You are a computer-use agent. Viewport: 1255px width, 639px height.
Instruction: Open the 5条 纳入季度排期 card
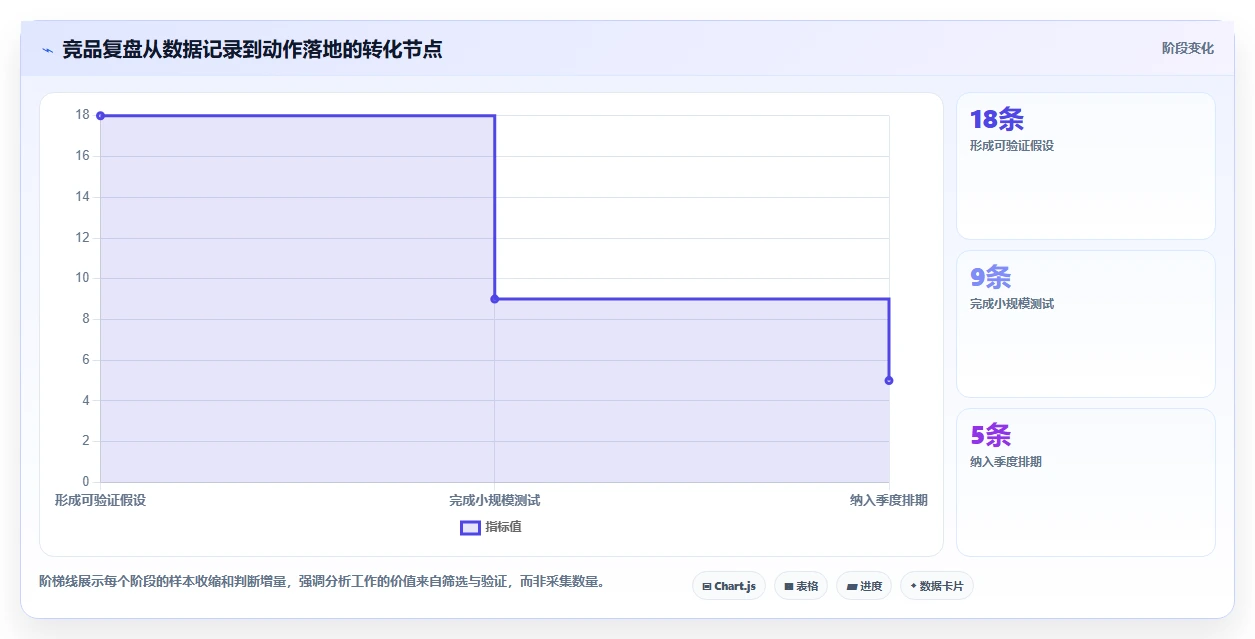coord(1086,482)
